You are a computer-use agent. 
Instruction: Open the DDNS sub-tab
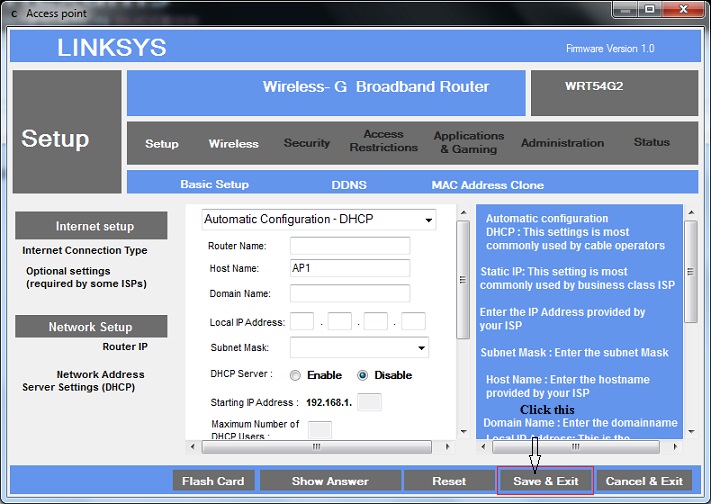(349, 185)
